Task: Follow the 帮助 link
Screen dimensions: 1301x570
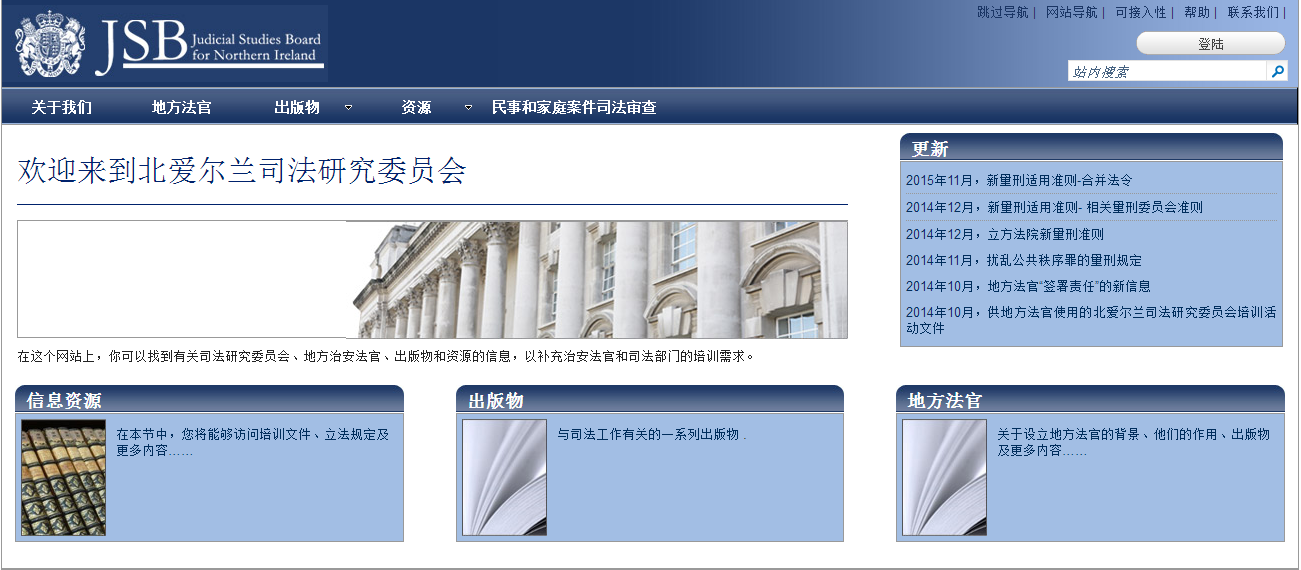Action: coord(1197,13)
